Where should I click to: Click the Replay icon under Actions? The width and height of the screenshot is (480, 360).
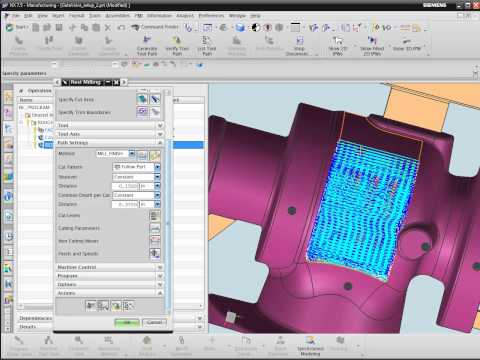[x=103, y=305]
